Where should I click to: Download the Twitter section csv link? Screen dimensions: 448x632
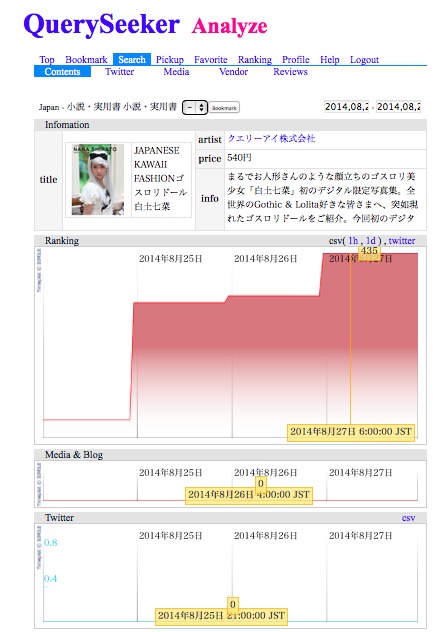(x=408, y=518)
